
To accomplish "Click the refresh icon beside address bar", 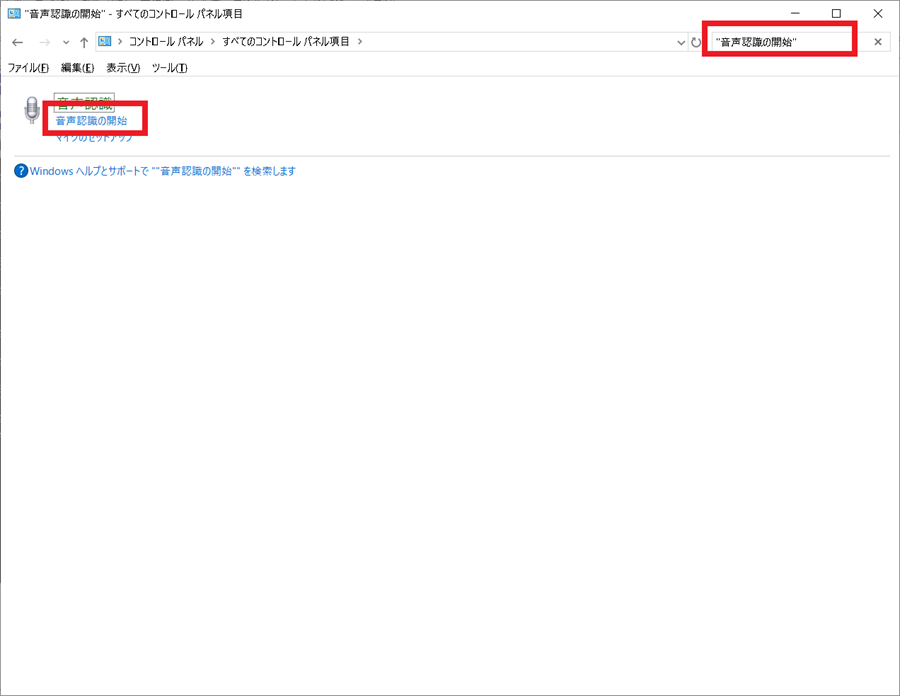I will [696, 42].
